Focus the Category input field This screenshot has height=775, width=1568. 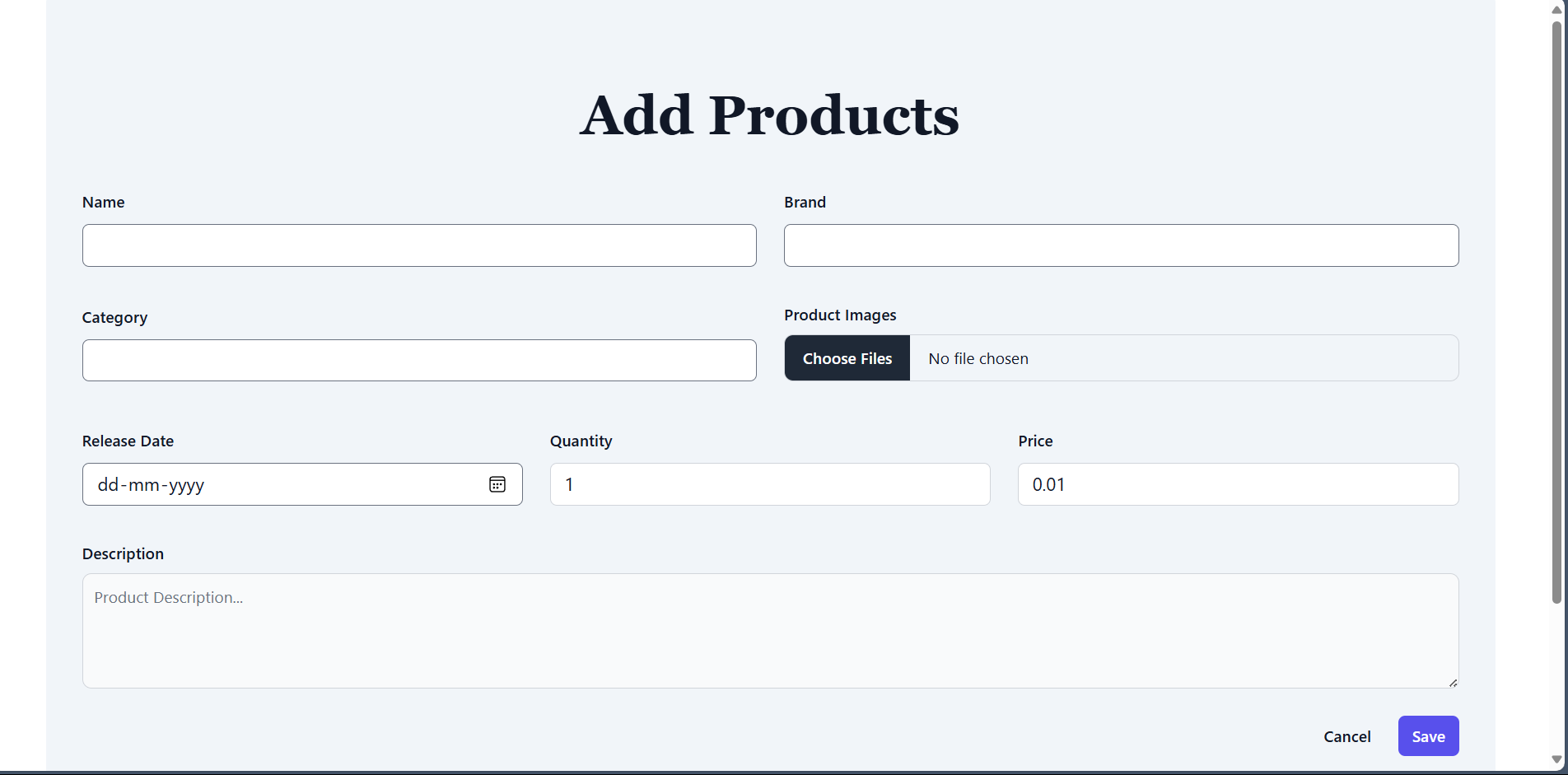pos(419,360)
